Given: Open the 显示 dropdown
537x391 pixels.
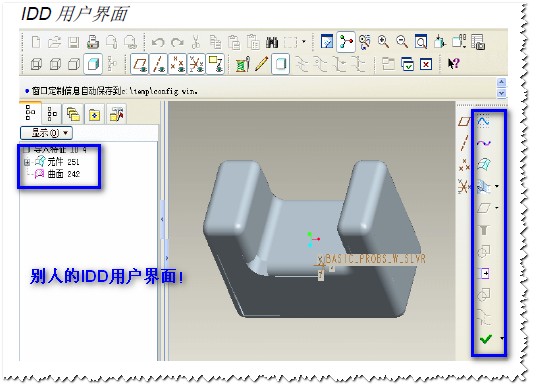Looking at the screenshot, I should (x=47, y=133).
